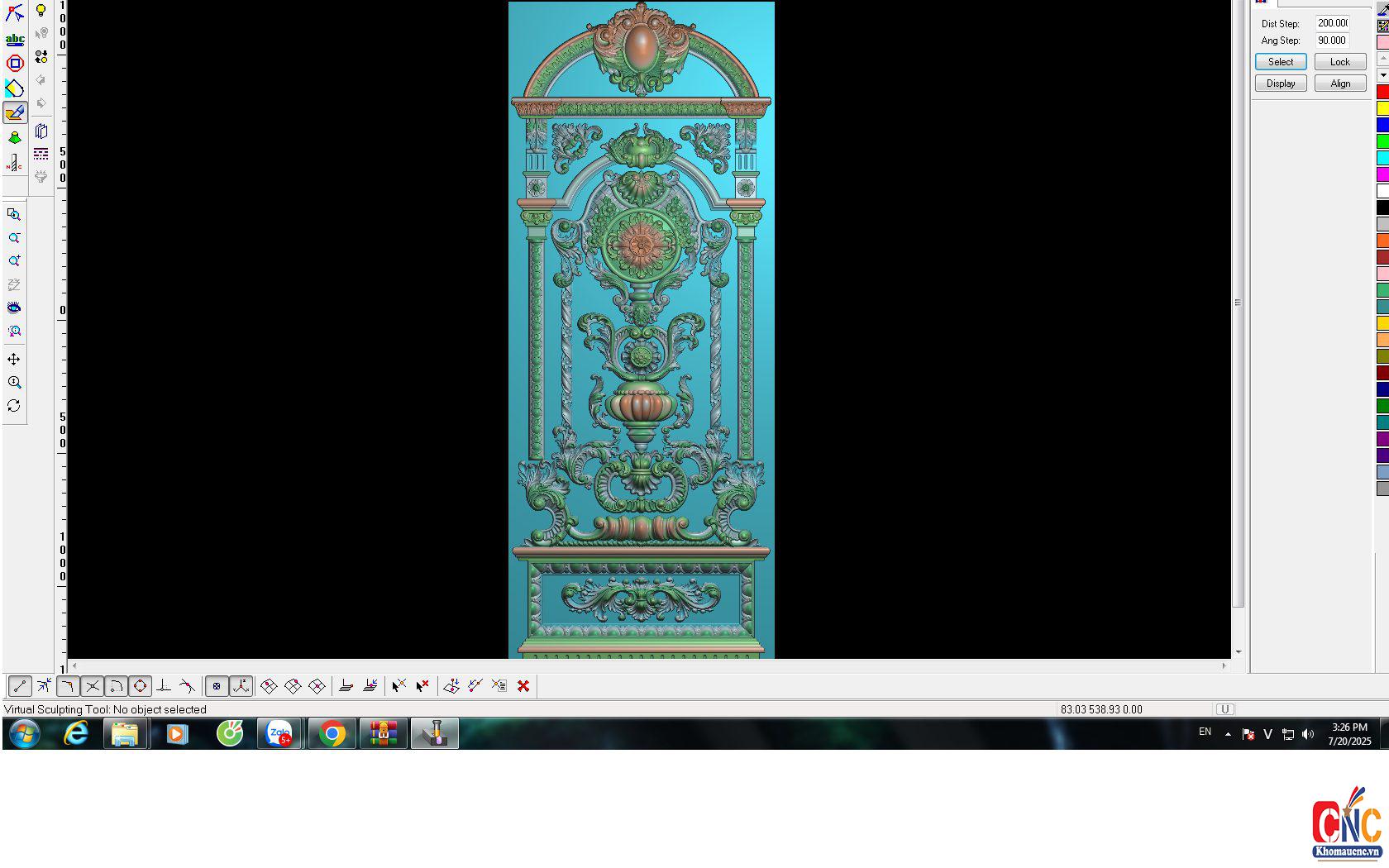Toggle the intersection snap button
The image size is (1389, 868).
(x=93, y=686)
